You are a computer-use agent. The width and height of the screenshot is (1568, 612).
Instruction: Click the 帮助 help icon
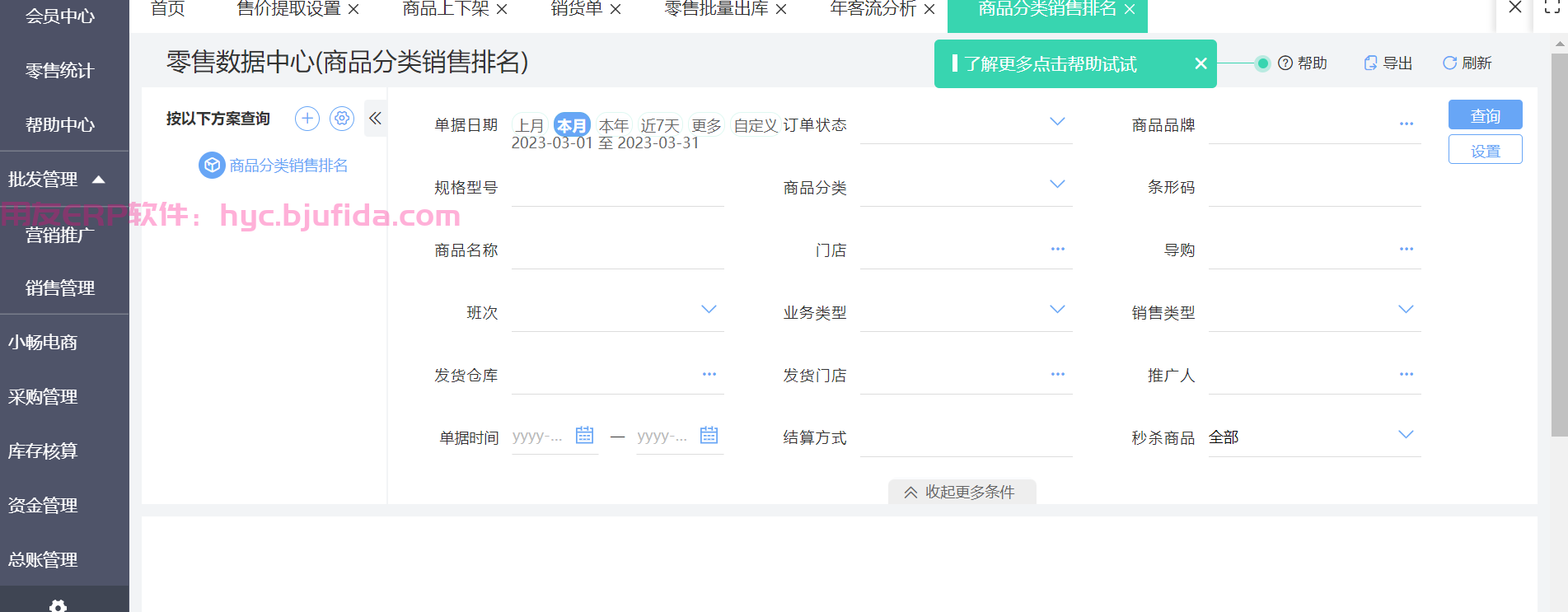pyautogui.click(x=1285, y=63)
